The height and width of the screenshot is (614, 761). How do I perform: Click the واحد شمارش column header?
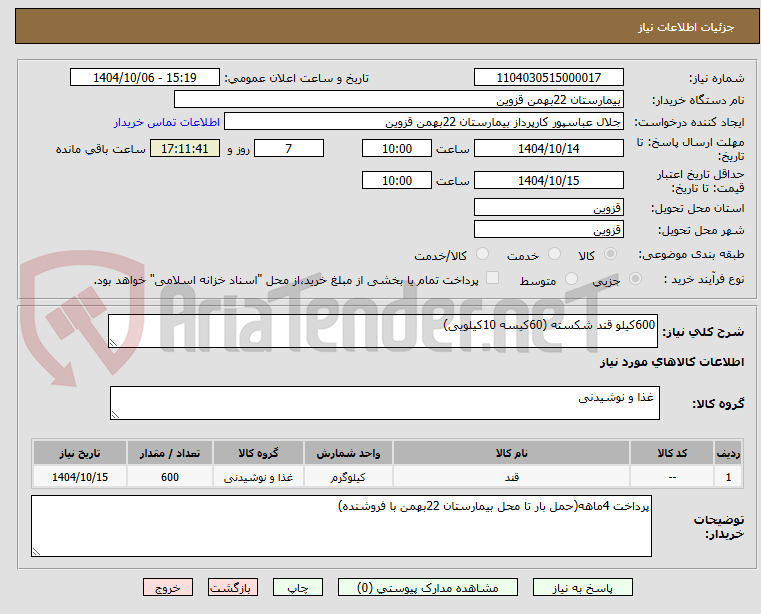(348, 453)
